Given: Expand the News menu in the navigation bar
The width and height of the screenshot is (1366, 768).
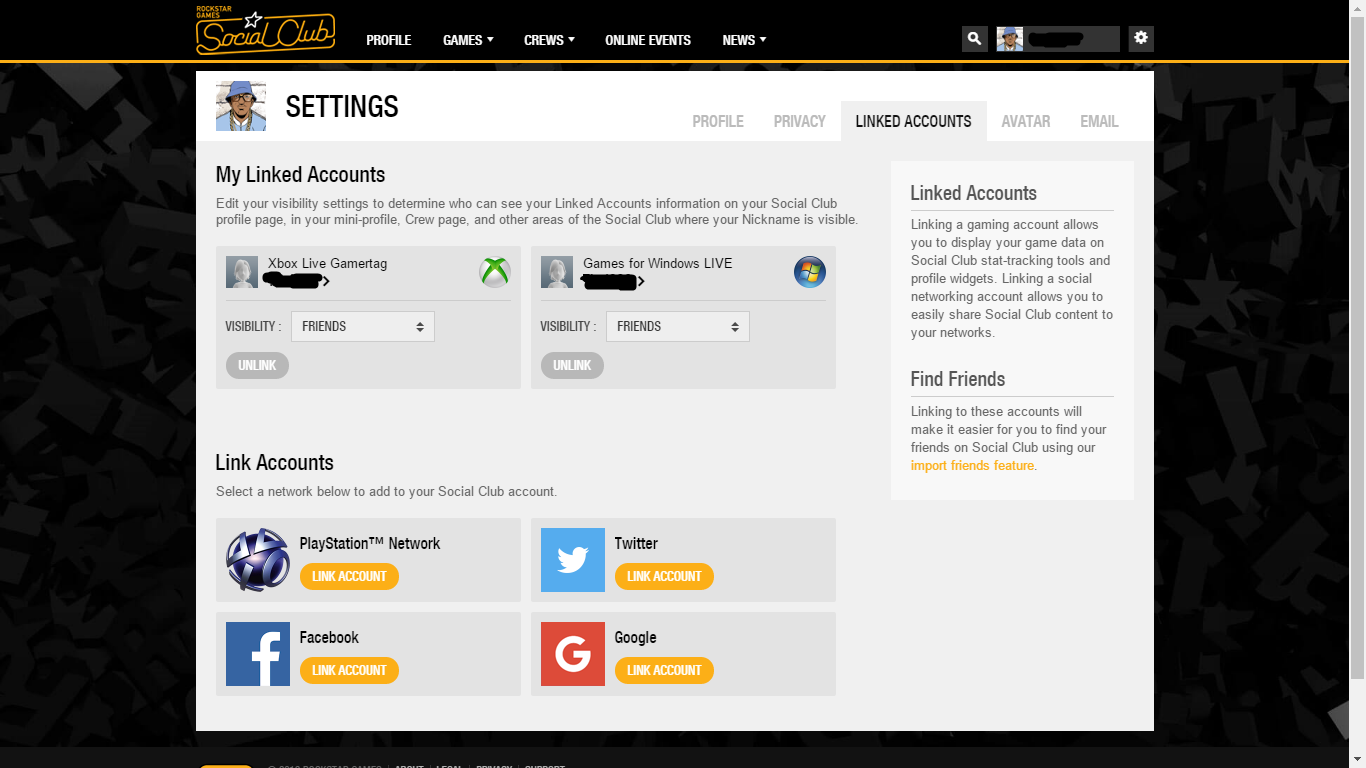Looking at the screenshot, I should (744, 40).
